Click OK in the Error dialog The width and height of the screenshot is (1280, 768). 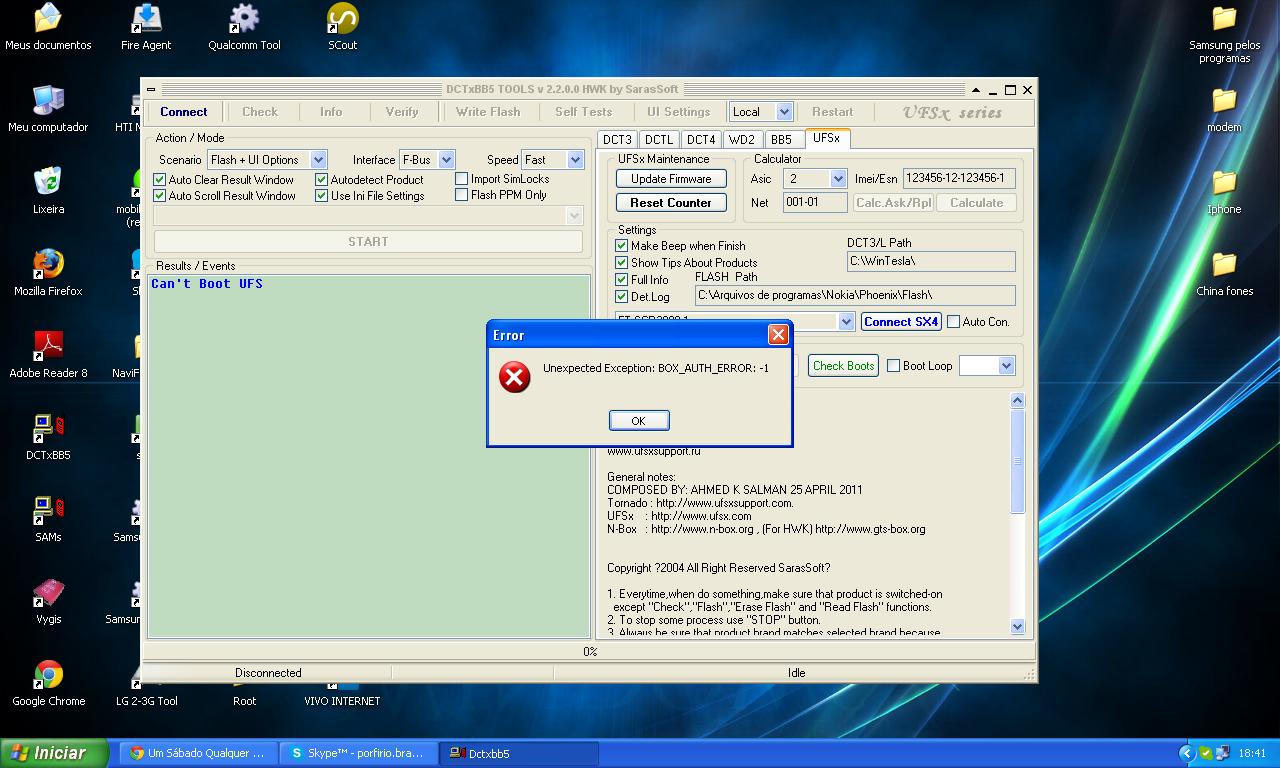pos(639,421)
